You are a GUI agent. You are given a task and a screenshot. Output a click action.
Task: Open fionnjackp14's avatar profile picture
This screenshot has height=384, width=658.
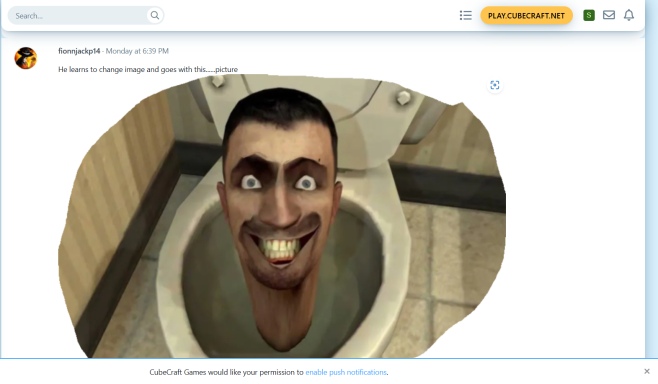26,58
